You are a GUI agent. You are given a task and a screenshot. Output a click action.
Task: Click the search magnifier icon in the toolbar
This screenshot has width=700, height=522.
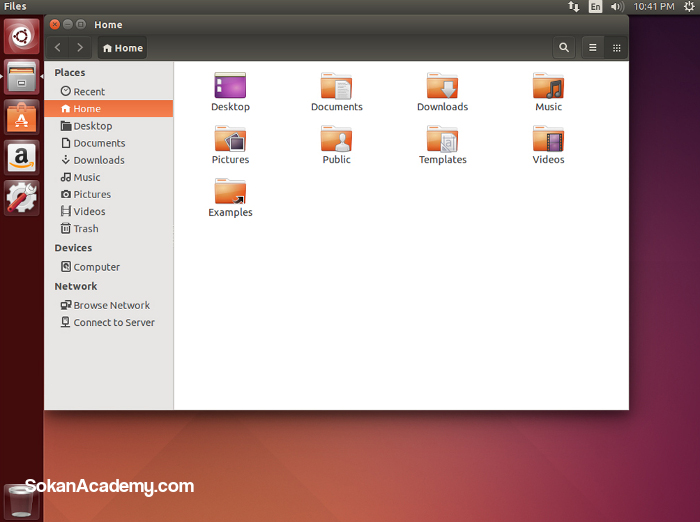coord(564,47)
